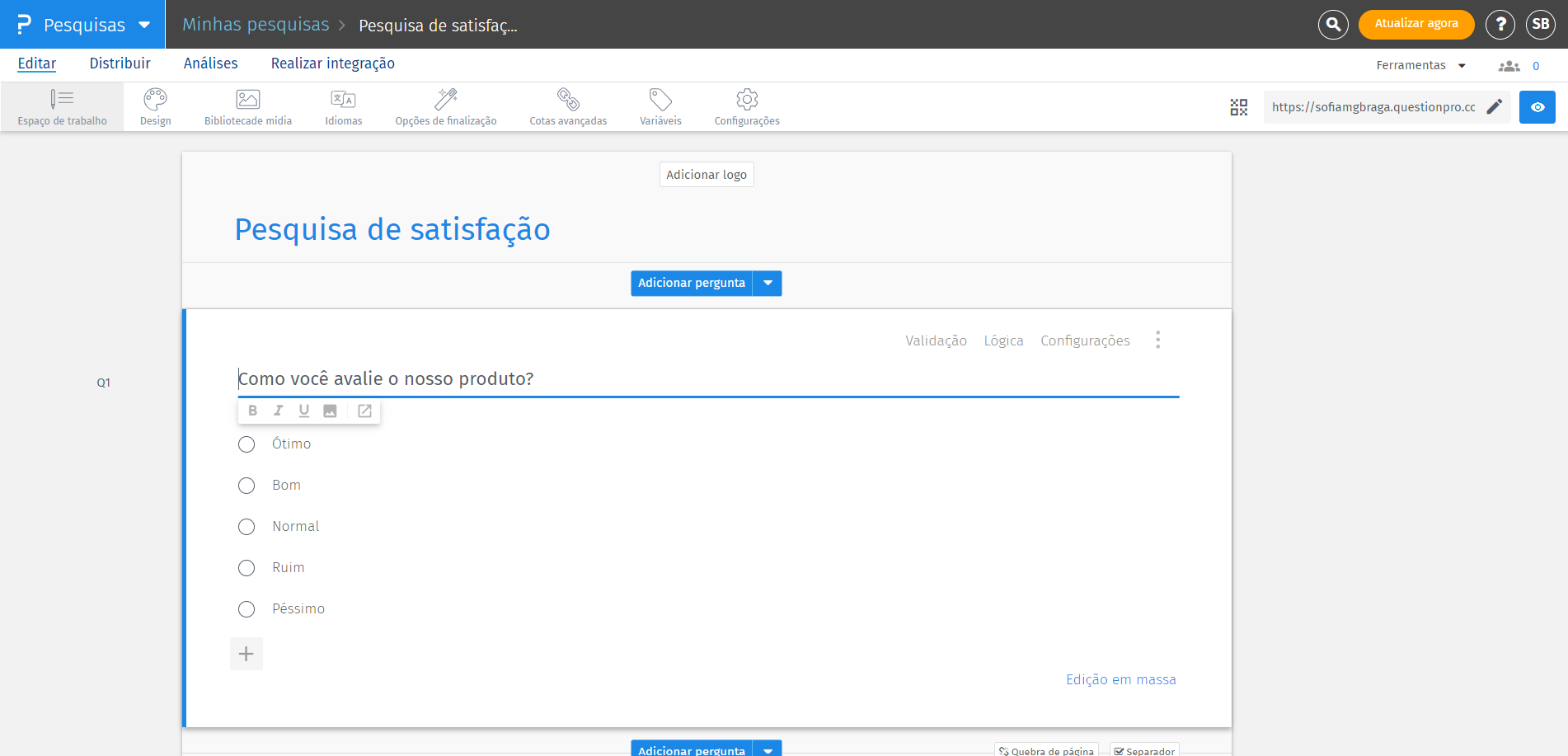This screenshot has width=1568, height=756.
Task: Apply bold formatting to question text
Action: (252, 411)
